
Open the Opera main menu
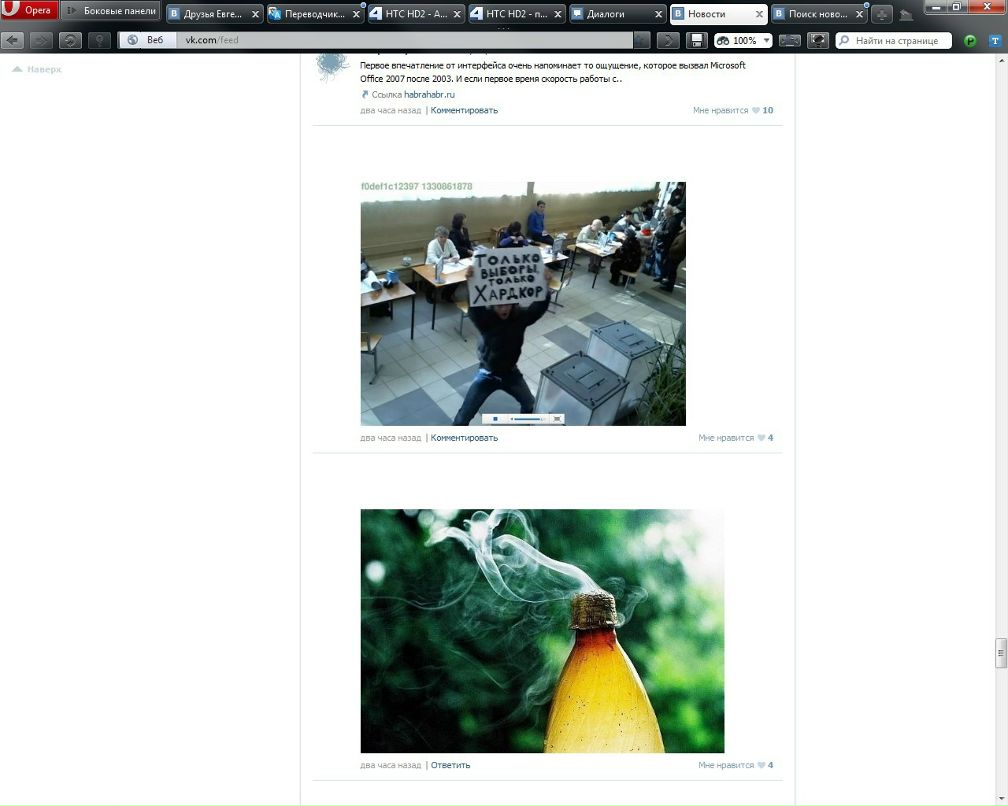tap(30, 12)
